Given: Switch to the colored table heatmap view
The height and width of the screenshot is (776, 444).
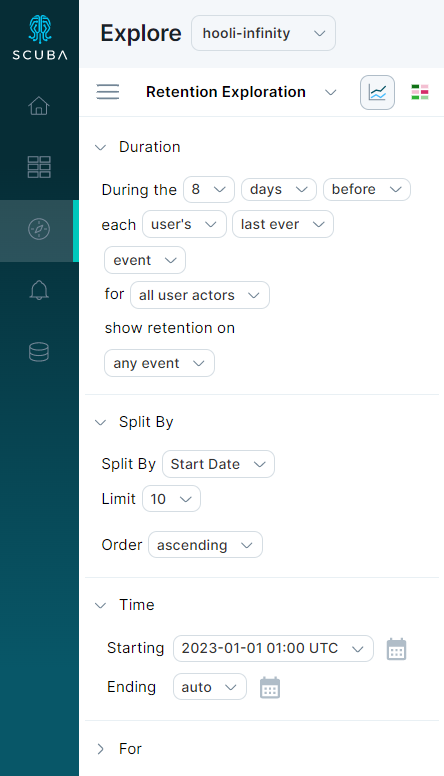Looking at the screenshot, I should (x=420, y=92).
